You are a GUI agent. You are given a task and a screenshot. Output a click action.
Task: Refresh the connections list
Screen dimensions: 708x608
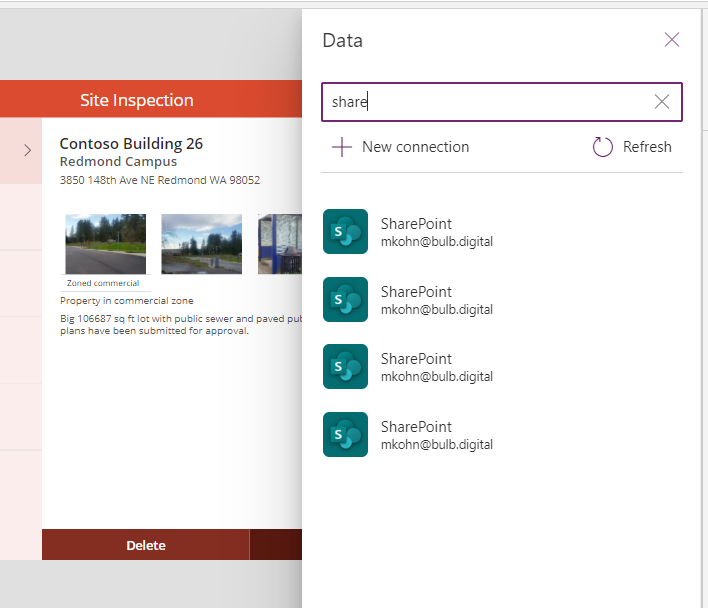click(632, 147)
